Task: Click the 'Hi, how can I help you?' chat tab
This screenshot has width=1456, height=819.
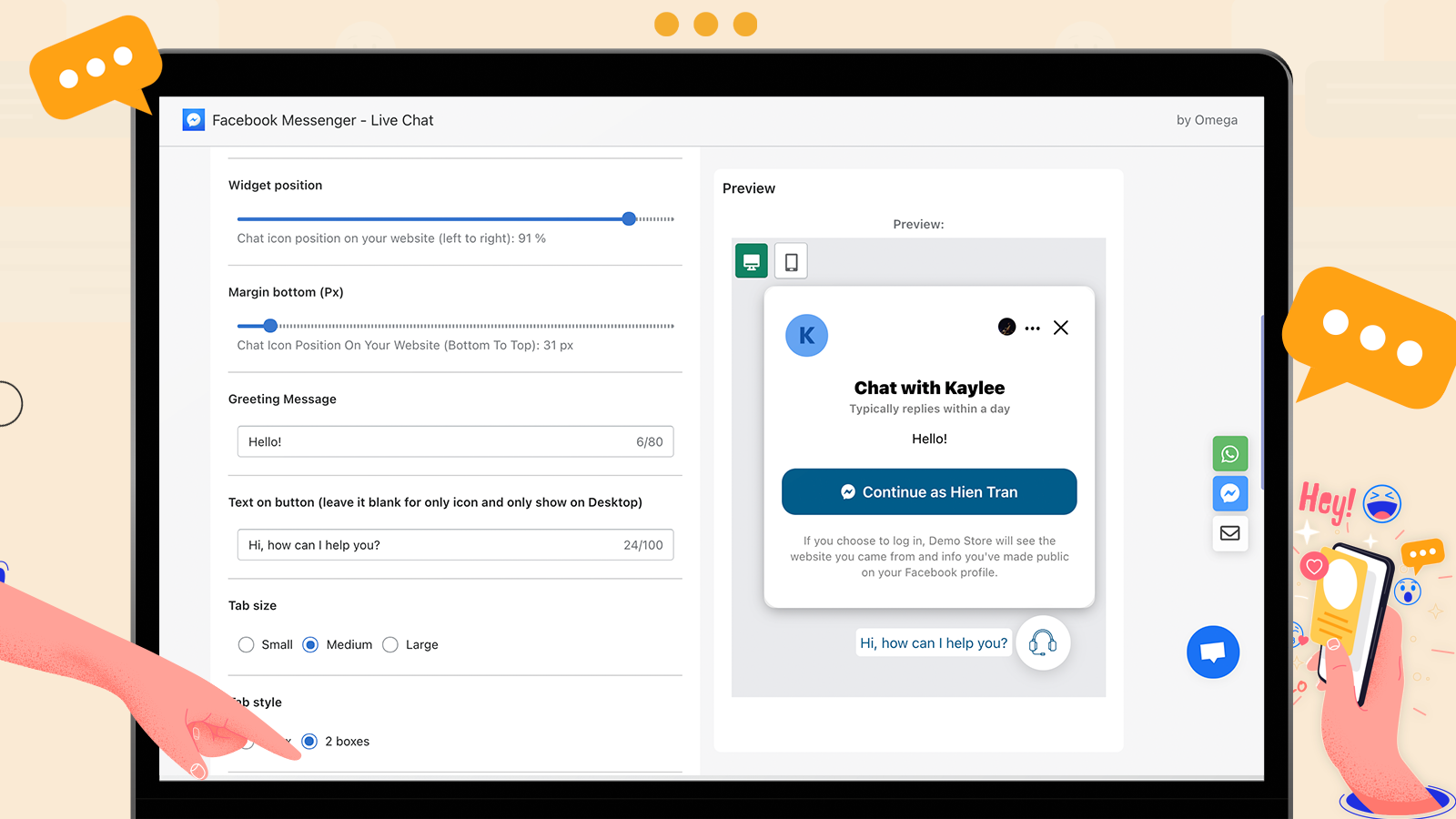Action: [934, 643]
